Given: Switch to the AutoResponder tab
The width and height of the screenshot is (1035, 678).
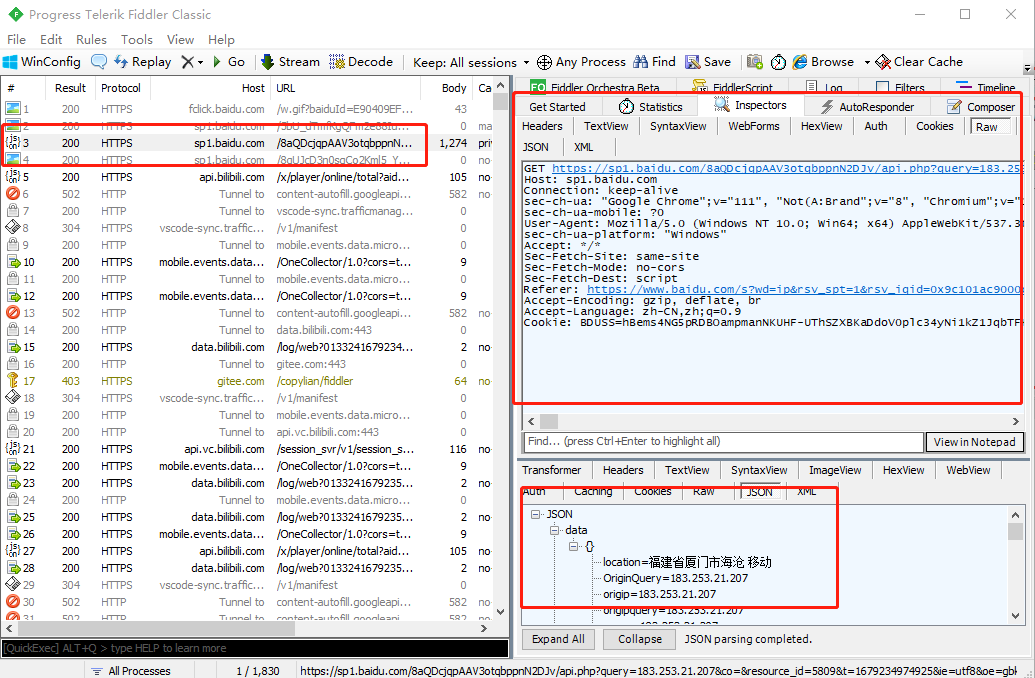Looking at the screenshot, I should (x=867, y=107).
